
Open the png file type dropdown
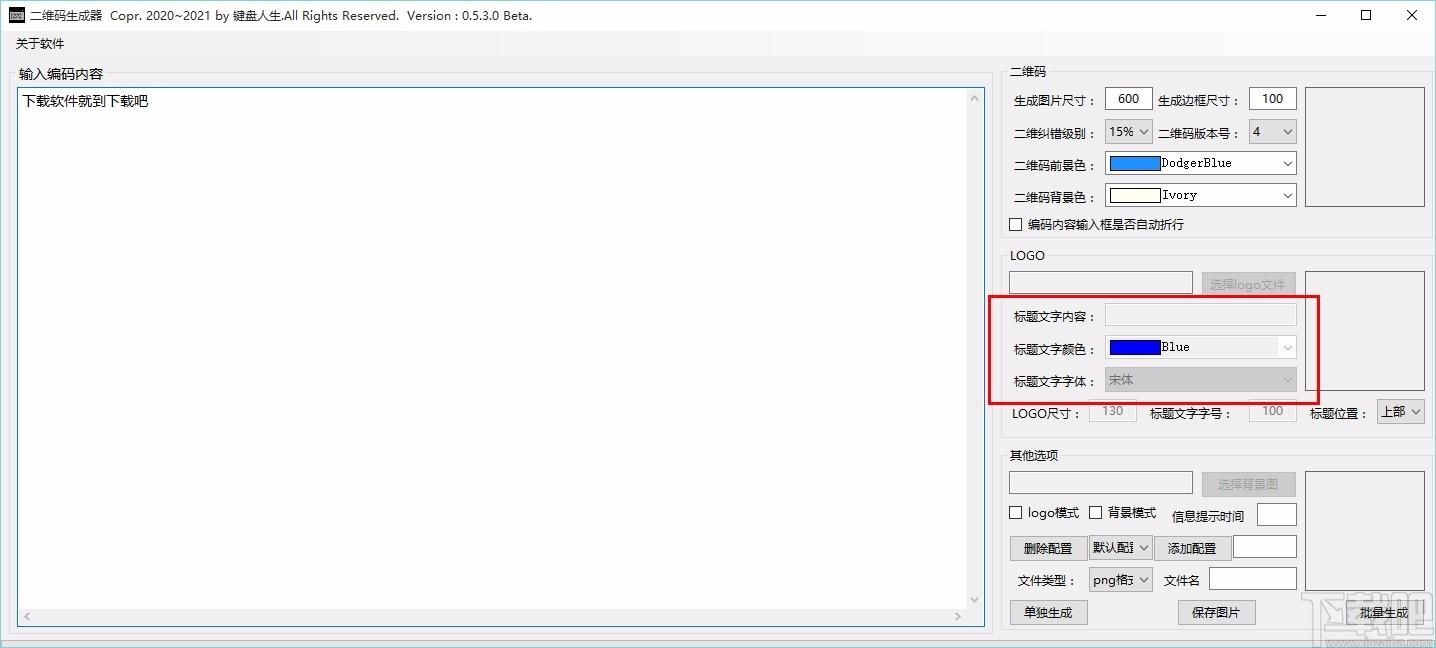tap(1121, 580)
